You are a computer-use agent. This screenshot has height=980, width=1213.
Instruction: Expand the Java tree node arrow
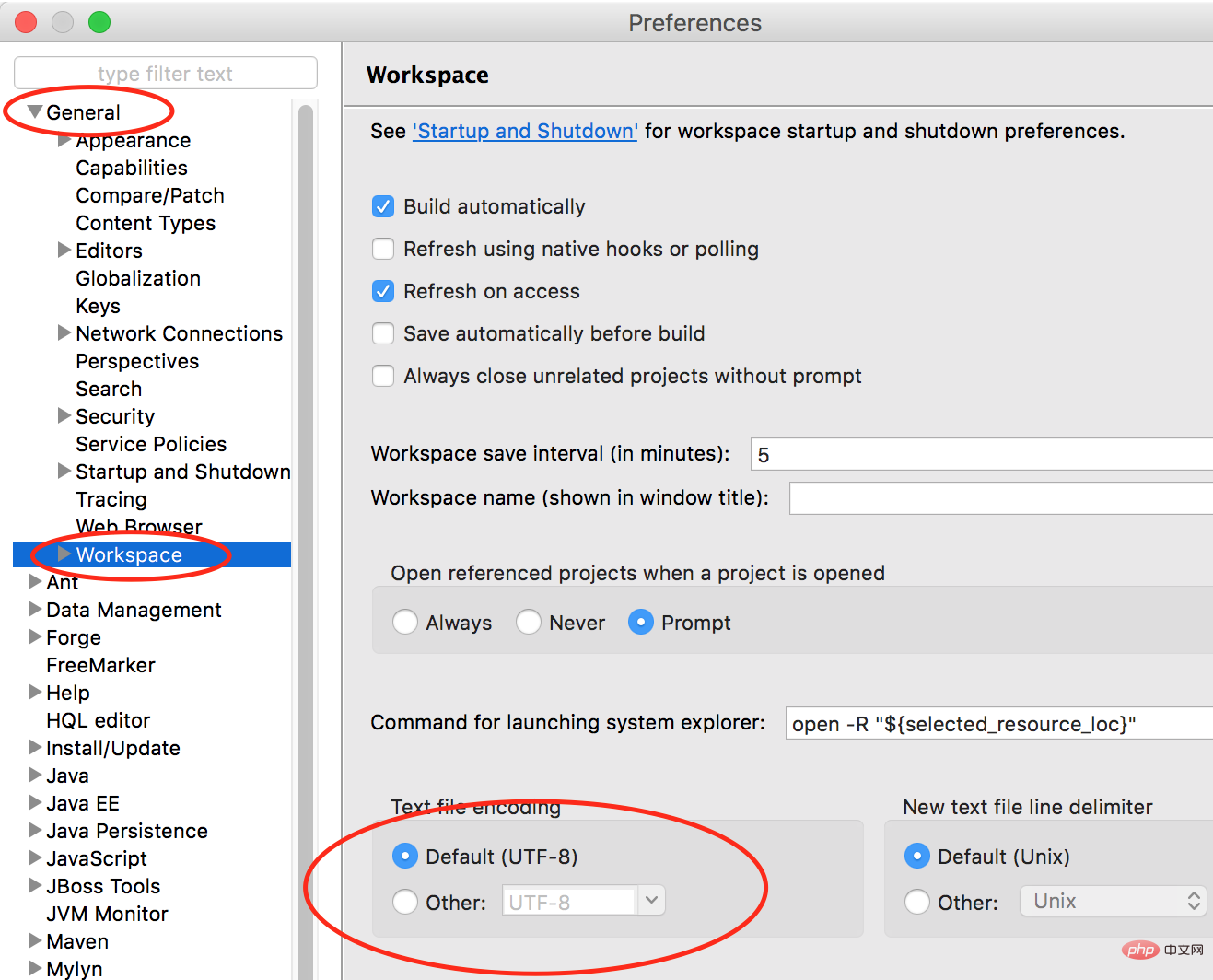point(35,776)
